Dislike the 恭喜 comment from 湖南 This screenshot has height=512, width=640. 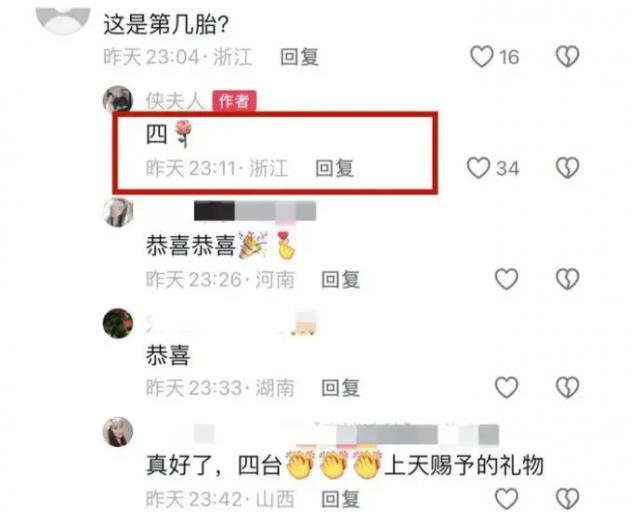(567, 387)
